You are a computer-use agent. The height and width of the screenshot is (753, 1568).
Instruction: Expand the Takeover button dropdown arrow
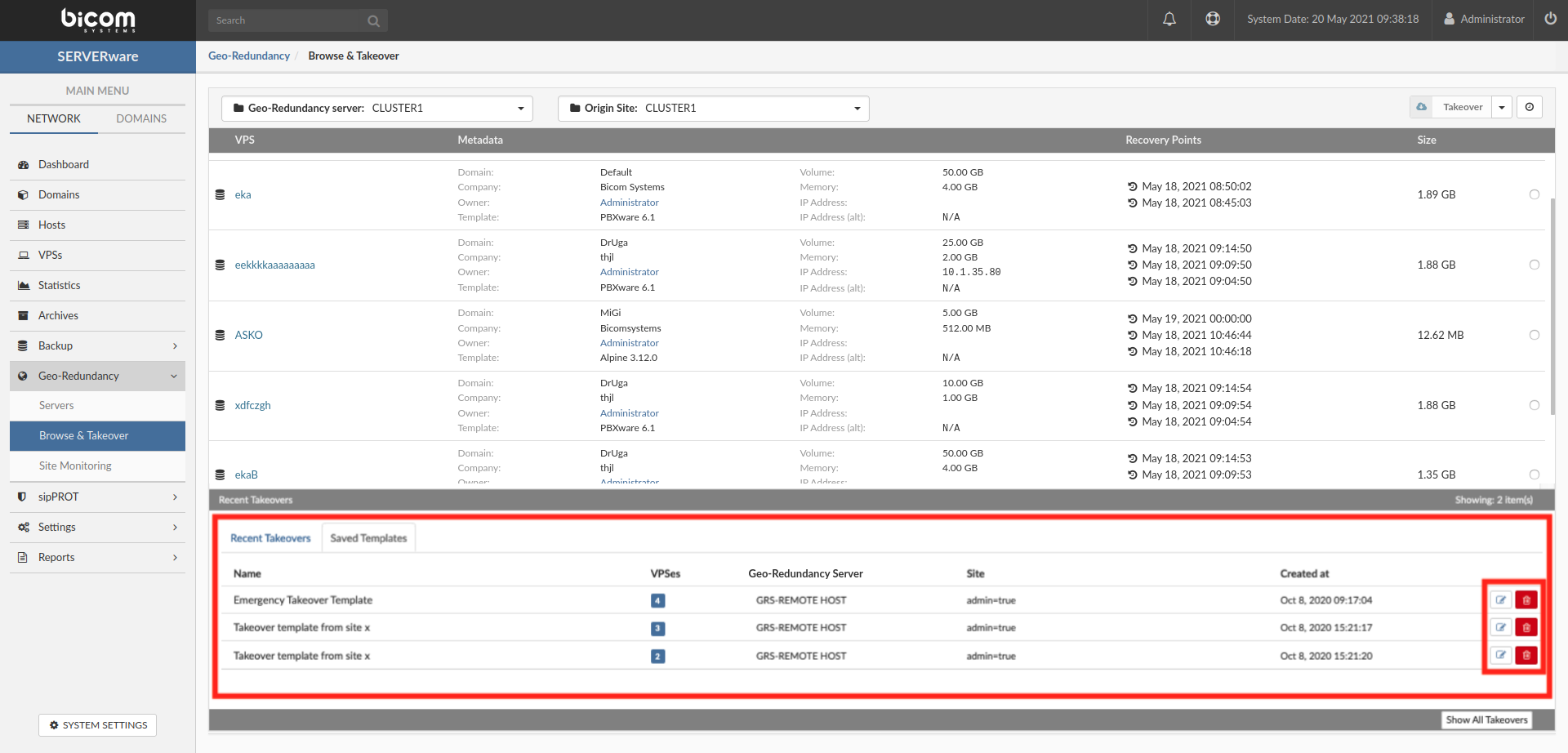(1502, 108)
